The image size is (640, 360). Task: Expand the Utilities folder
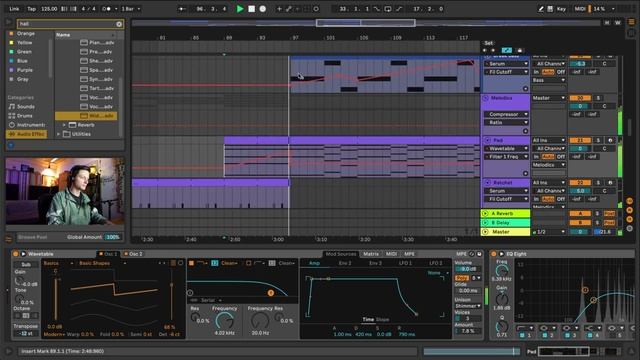tap(58, 134)
